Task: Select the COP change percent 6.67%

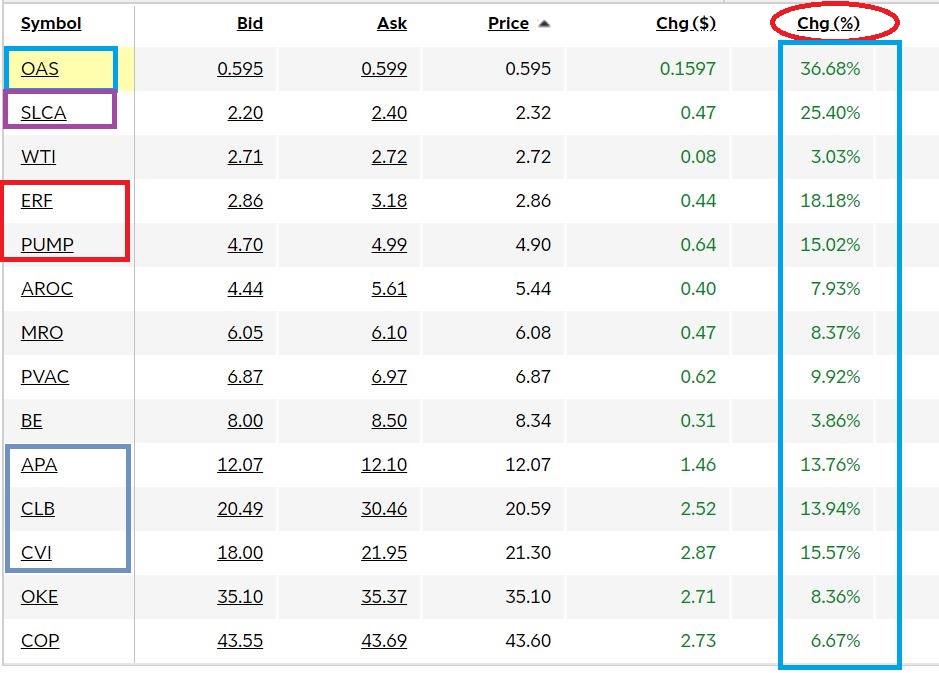Action: (x=835, y=641)
